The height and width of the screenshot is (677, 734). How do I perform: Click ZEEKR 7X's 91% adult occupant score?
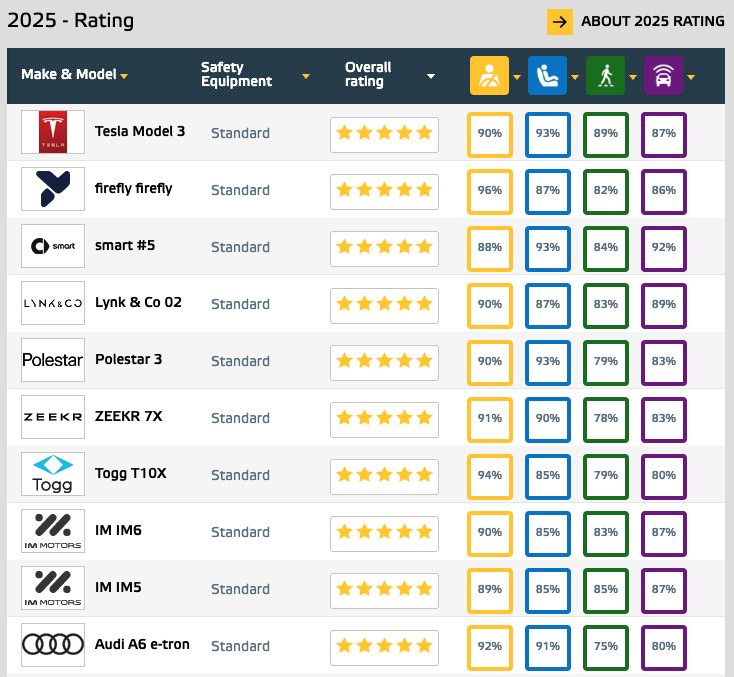(x=490, y=419)
